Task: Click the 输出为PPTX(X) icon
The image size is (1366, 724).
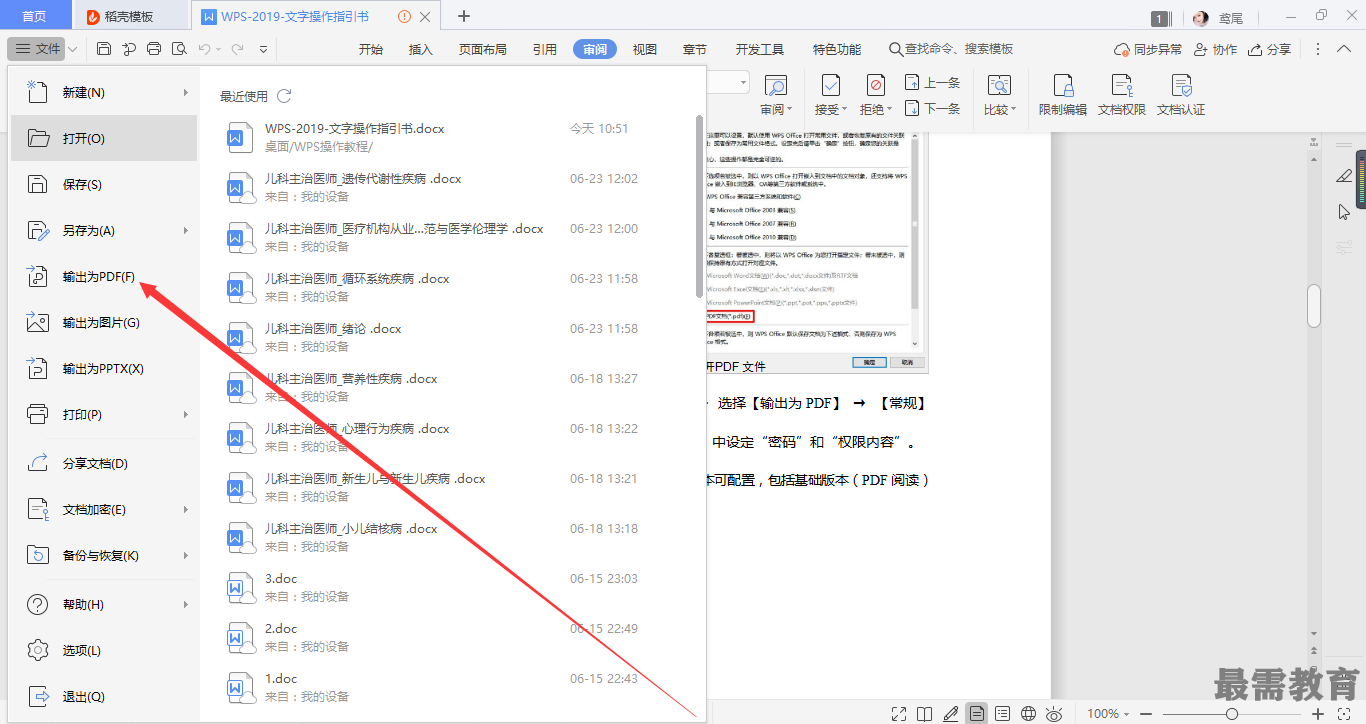Action: pos(37,368)
